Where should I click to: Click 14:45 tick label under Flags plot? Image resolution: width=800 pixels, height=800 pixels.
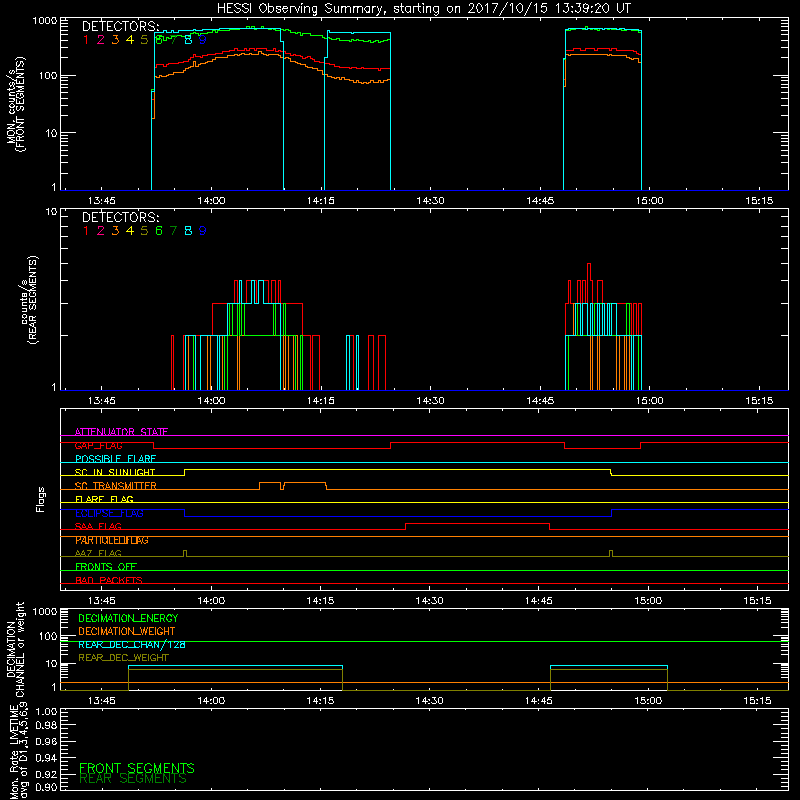click(x=538, y=601)
